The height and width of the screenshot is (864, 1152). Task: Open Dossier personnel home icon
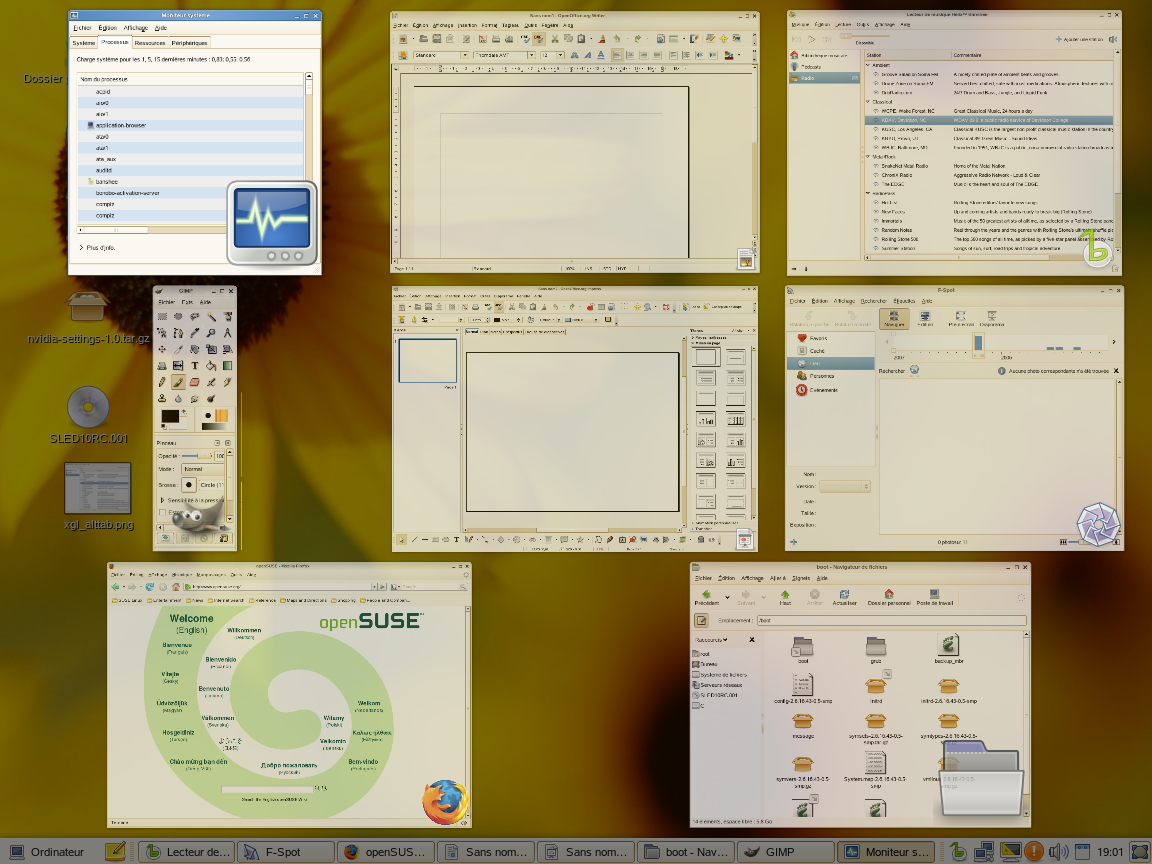pos(889,597)
